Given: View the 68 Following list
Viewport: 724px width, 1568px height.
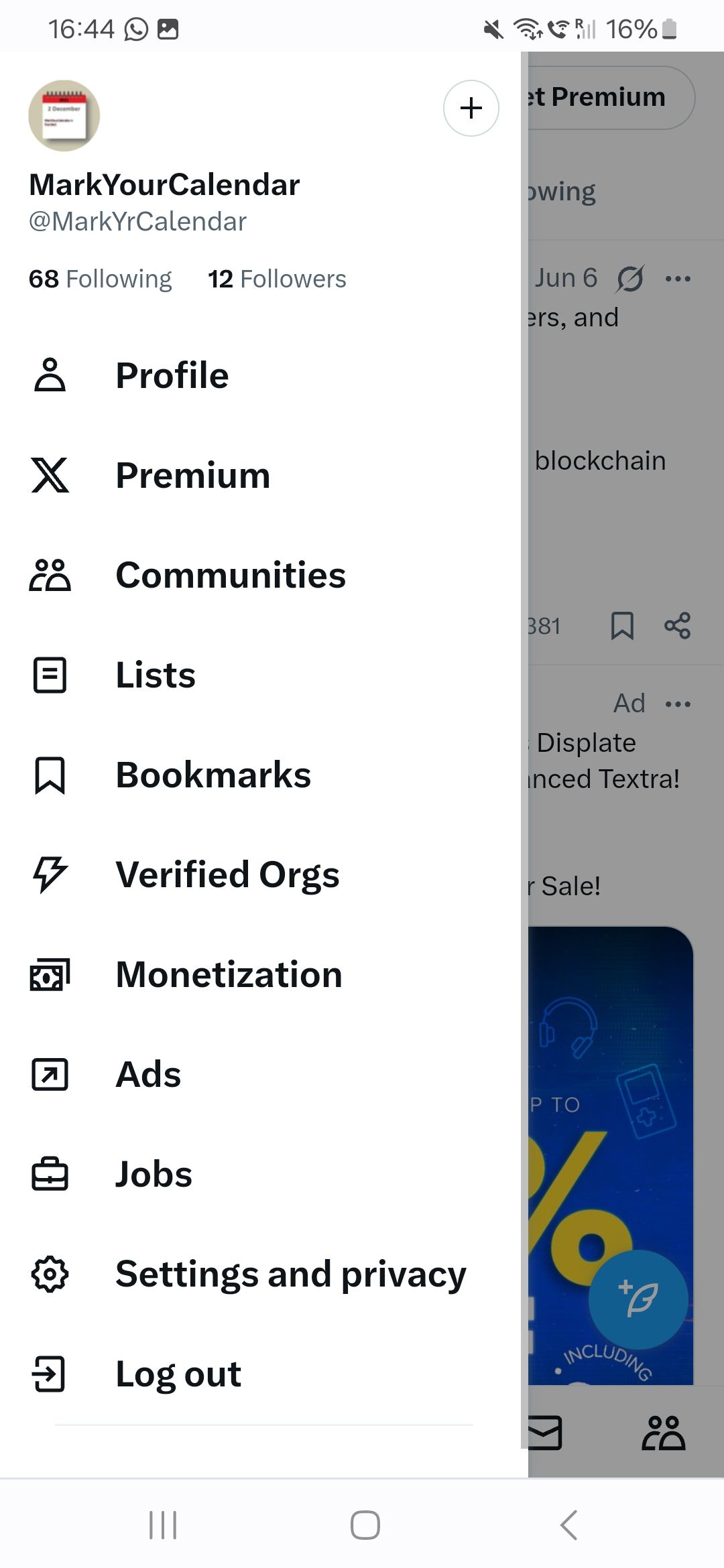Looking at the screenshot, I should tap(100, 279).
